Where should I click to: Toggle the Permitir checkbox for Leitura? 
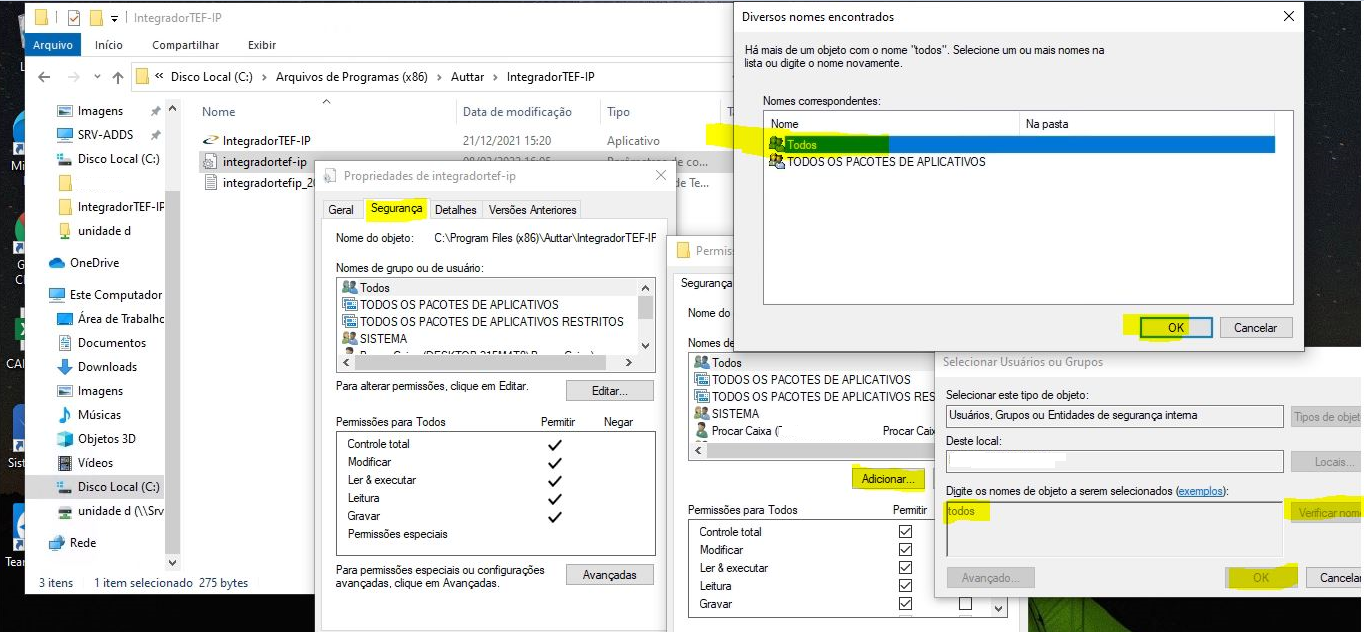tap(905, 586)
